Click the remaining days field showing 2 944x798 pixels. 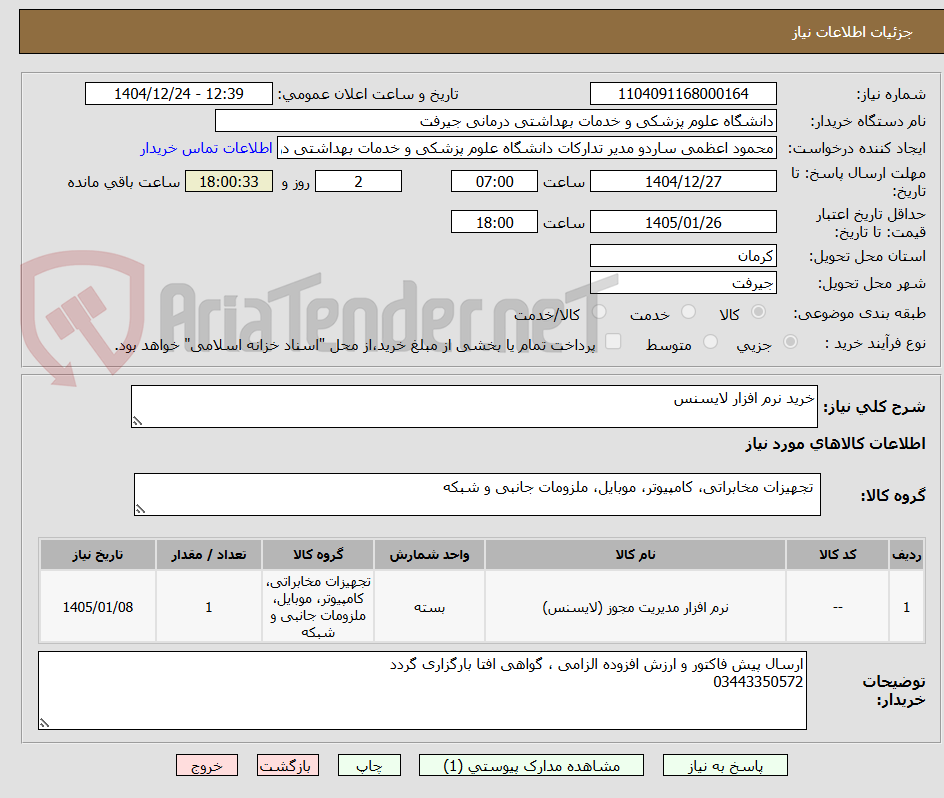358,181
